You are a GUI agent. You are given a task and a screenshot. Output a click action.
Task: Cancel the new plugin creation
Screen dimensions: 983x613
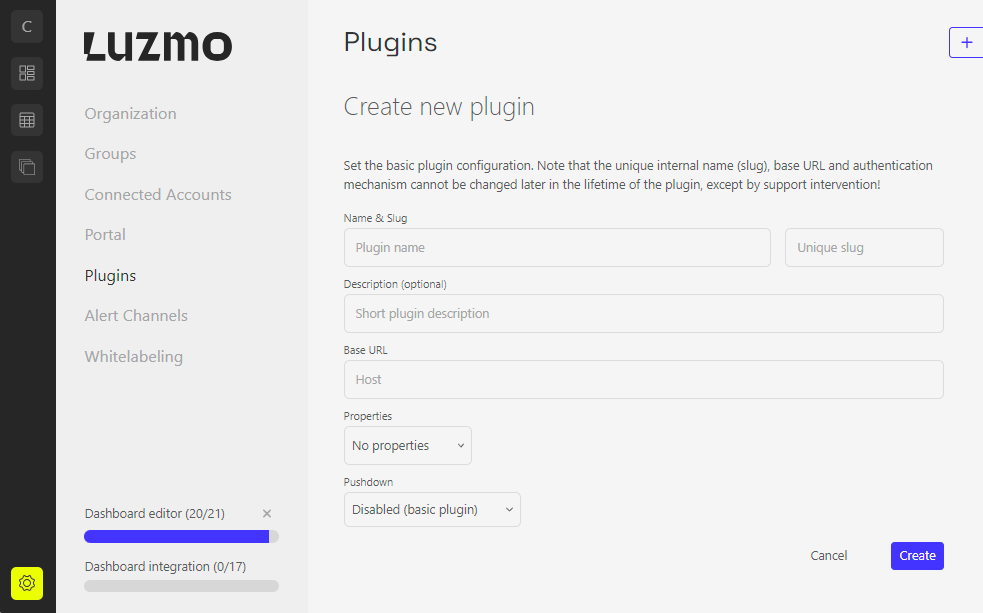pyautogui.click(x=828, y=555)
